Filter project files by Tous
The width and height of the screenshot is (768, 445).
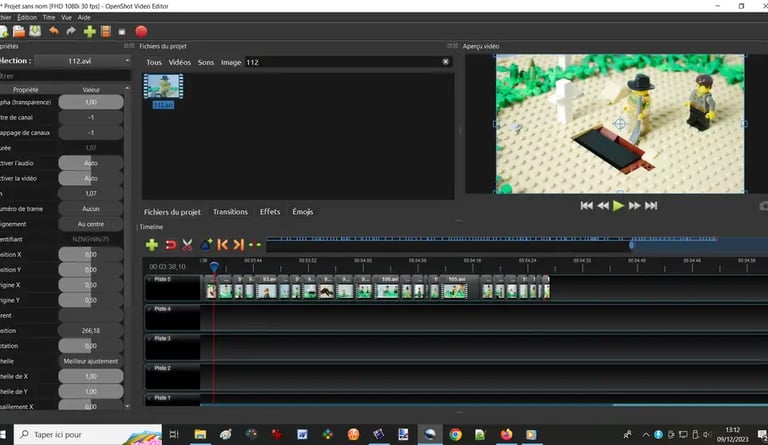click(154, 62)
